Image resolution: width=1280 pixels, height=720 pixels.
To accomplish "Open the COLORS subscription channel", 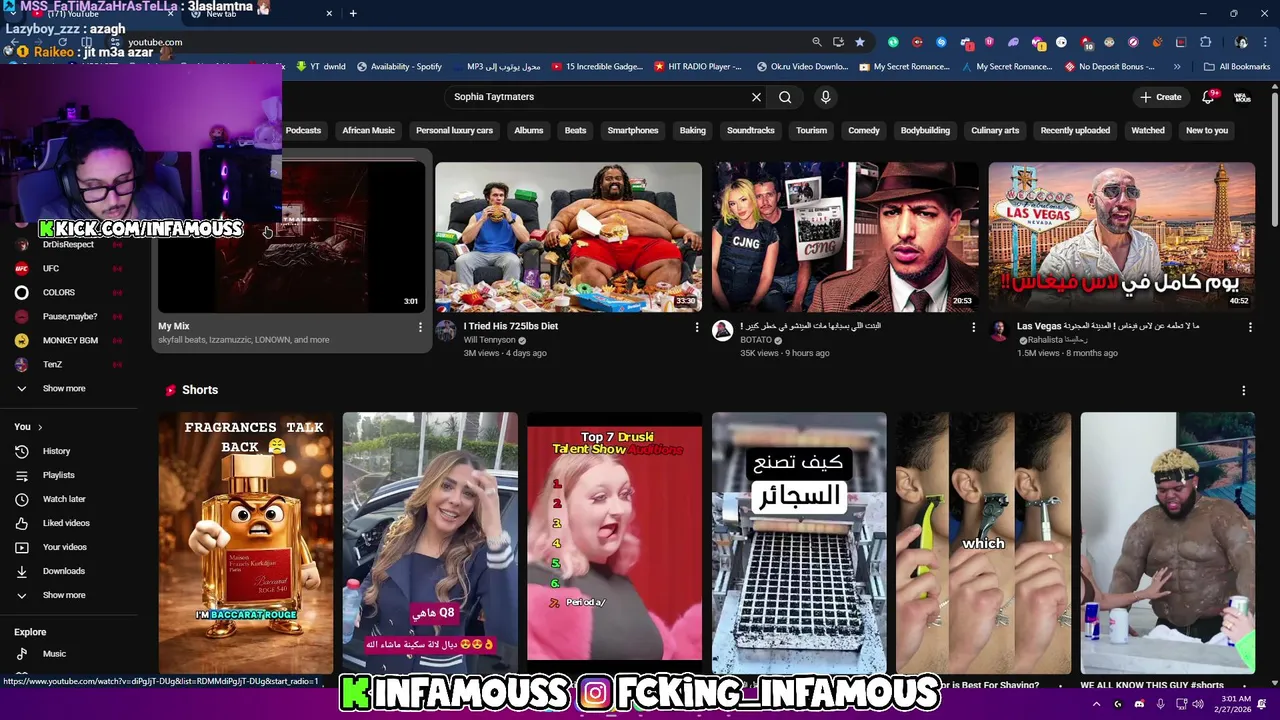I will pyautogui.click(x=68, y=292).
